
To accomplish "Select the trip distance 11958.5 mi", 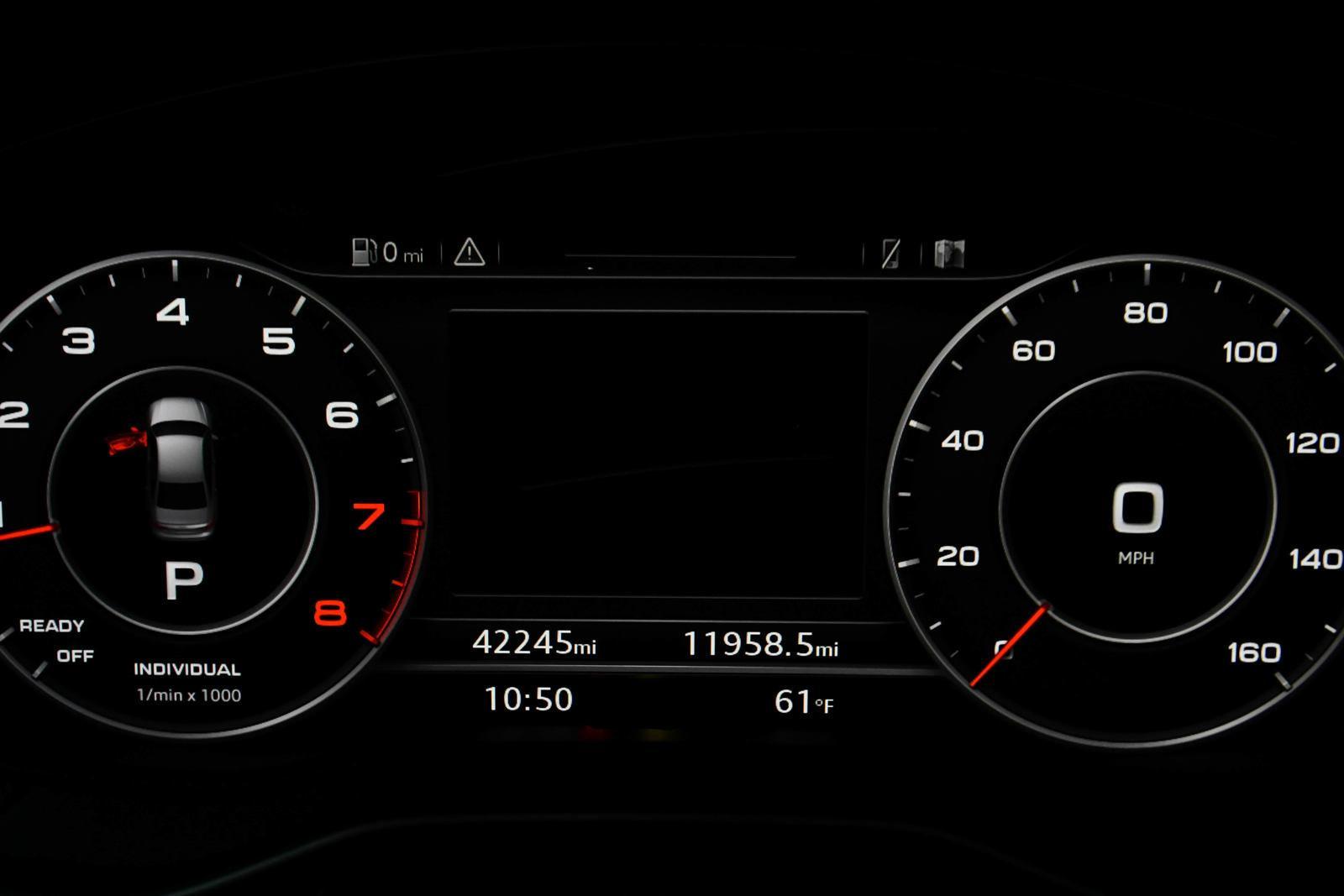I will [x=761, y=645].
